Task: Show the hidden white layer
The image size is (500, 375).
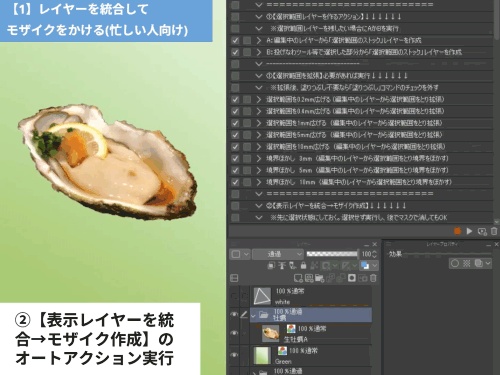Action: pos(234,296)
